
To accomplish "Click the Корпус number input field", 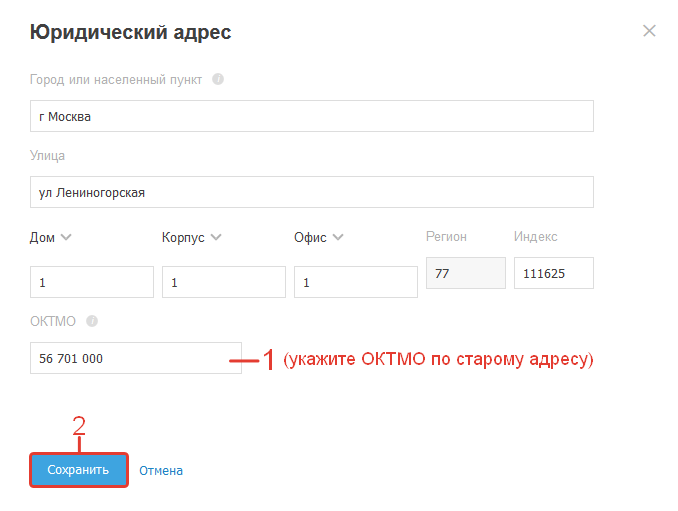I will click(x=224, y=282).
